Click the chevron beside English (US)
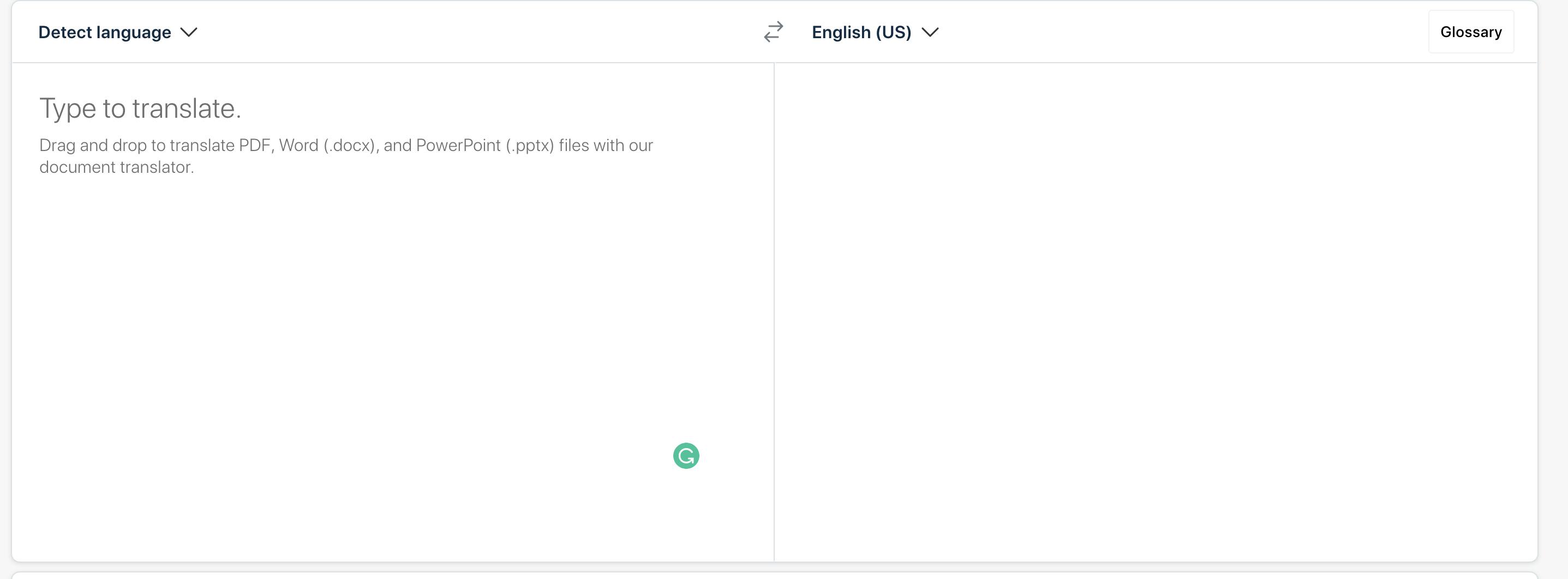The height and width of the screenshot is (579, 1568). coord(930,32)
